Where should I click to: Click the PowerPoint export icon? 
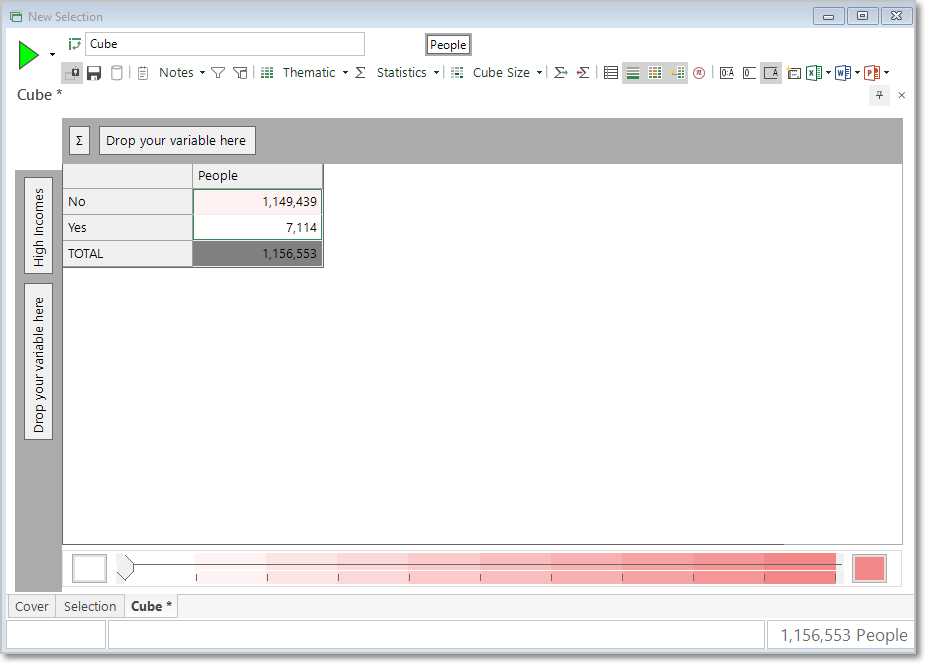872,73
